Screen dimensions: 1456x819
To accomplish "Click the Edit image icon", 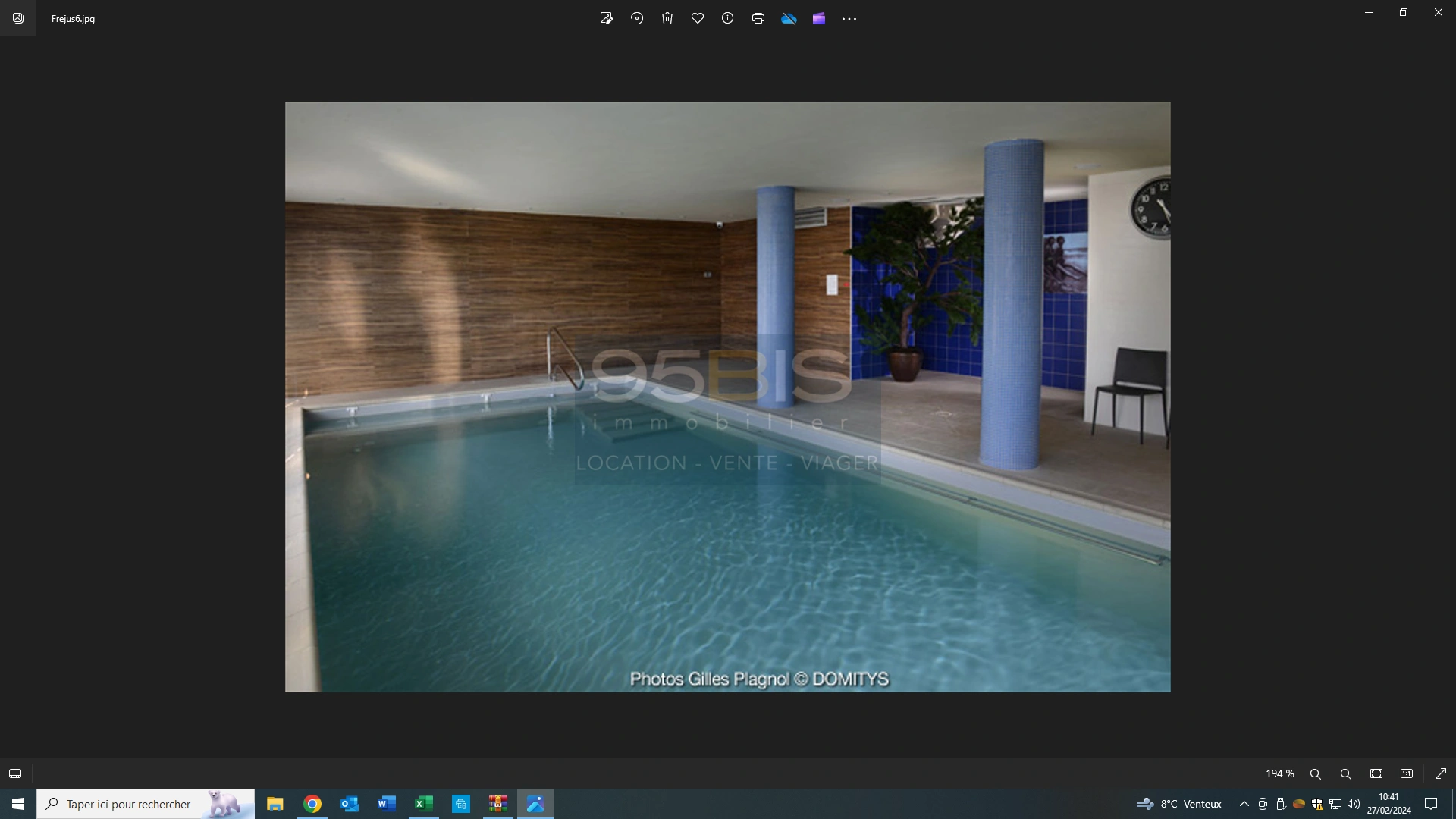I will coord(606,18).
